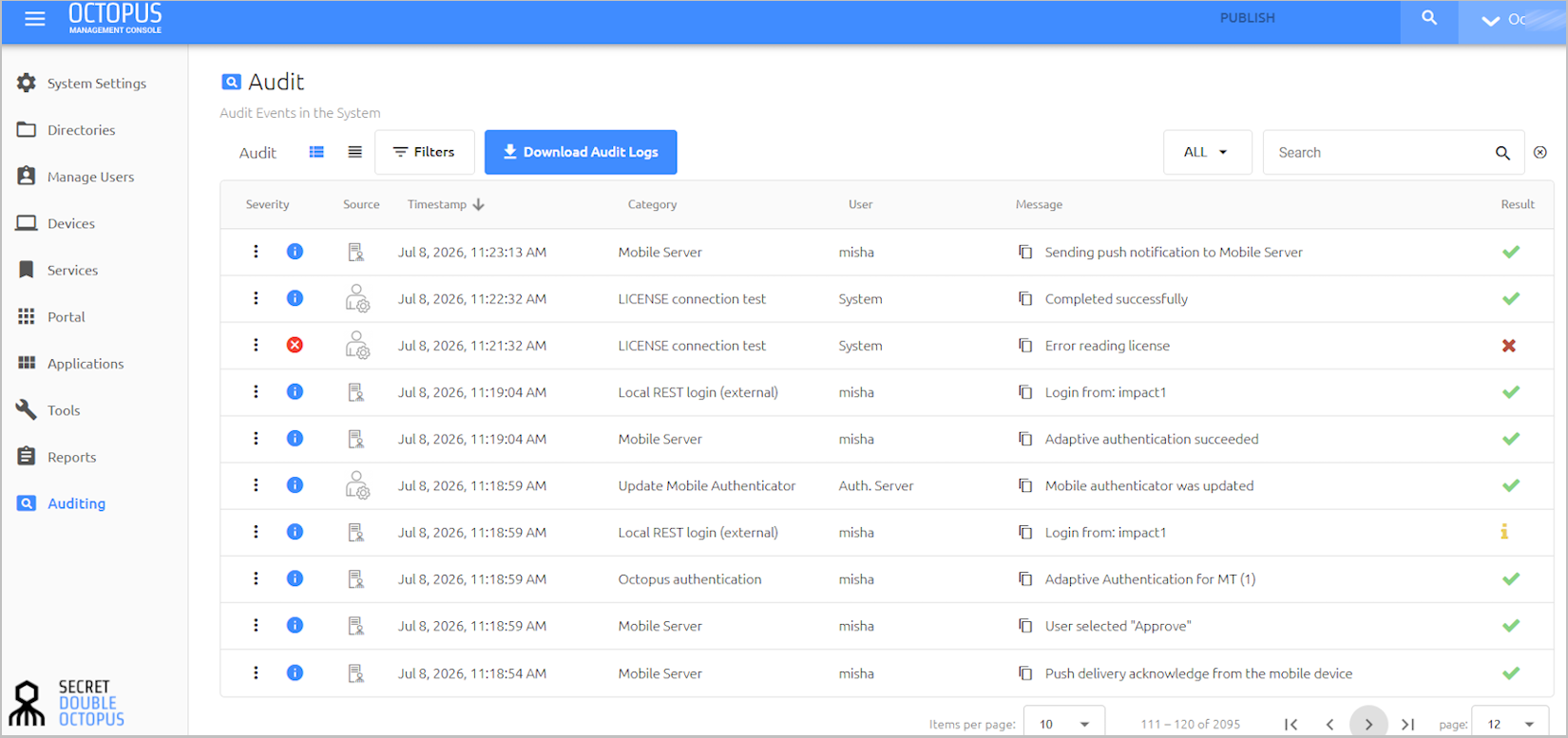Click 'Octopus authentication' category cell
The height and width of the screenshot is (738, 1568).
tap(690, 579)
